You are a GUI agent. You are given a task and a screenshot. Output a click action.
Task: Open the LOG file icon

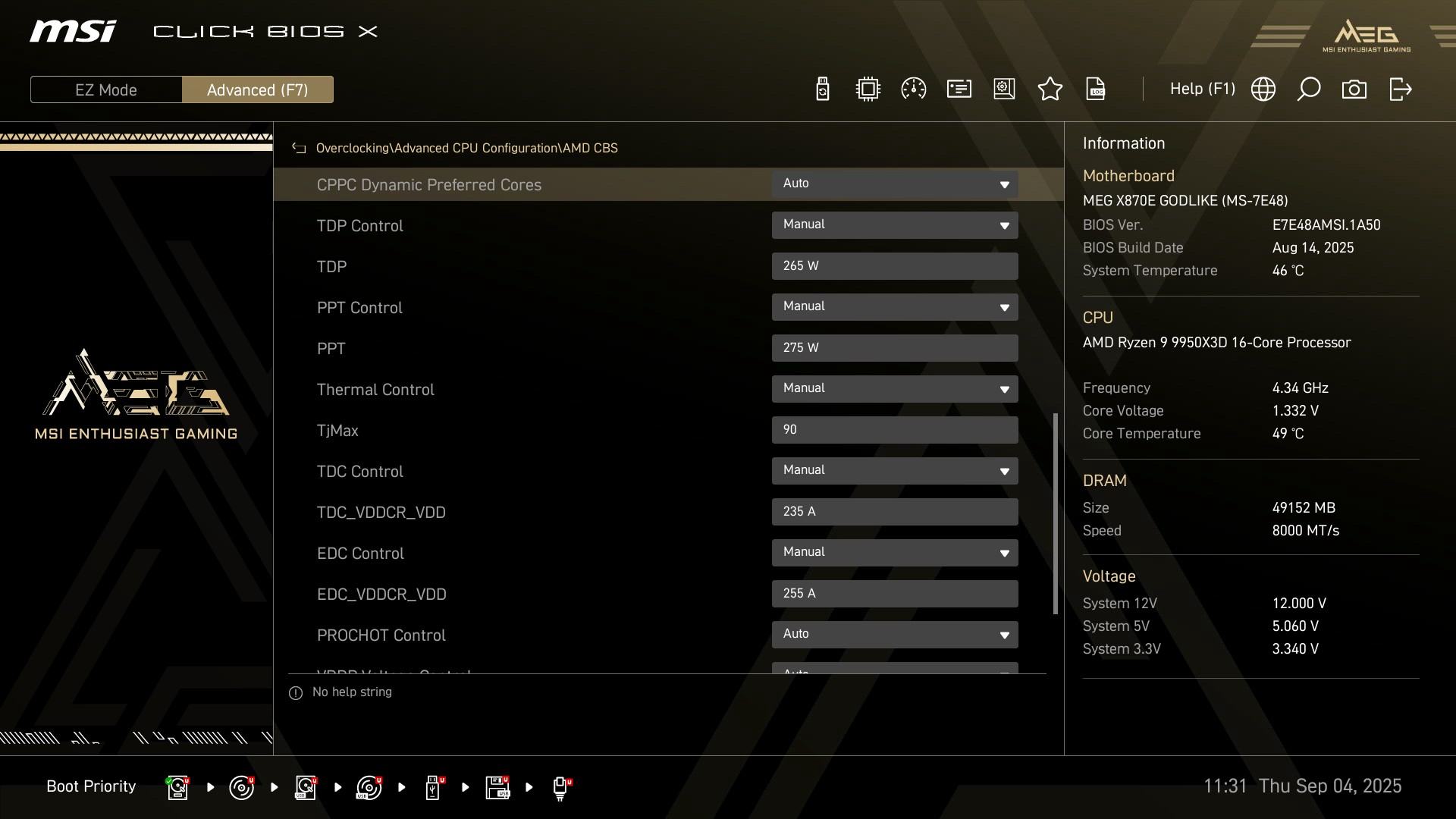pyautogui.click(x=1095, y=89)
